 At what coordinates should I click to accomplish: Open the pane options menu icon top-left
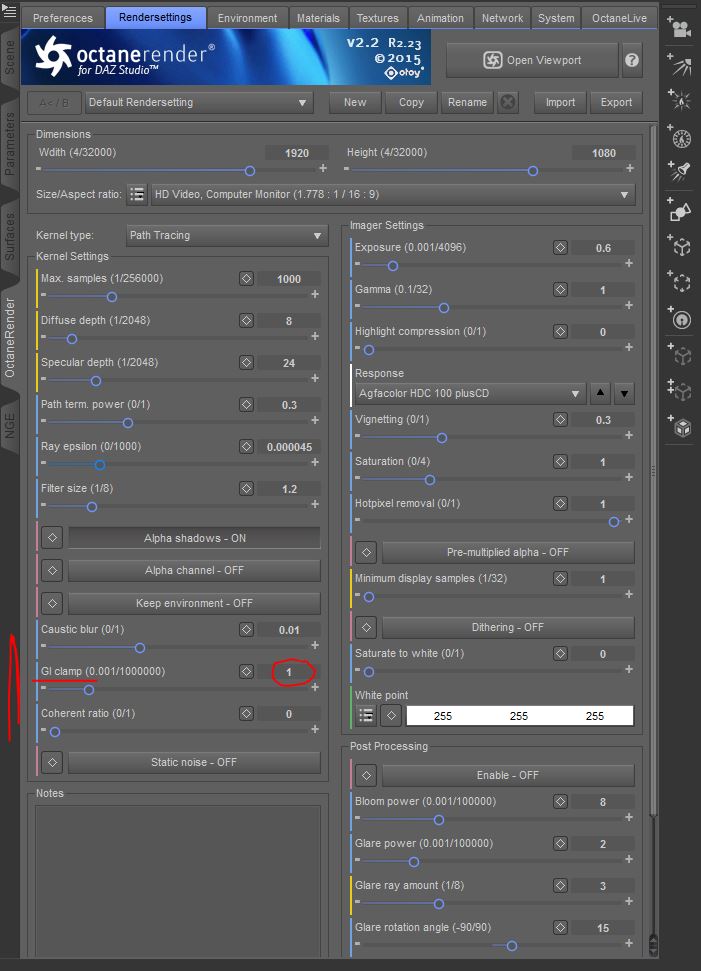(x=9, y=11)
